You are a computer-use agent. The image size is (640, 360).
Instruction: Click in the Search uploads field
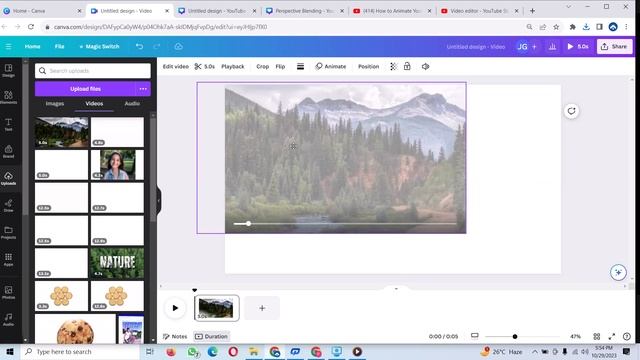pos(93,71)
